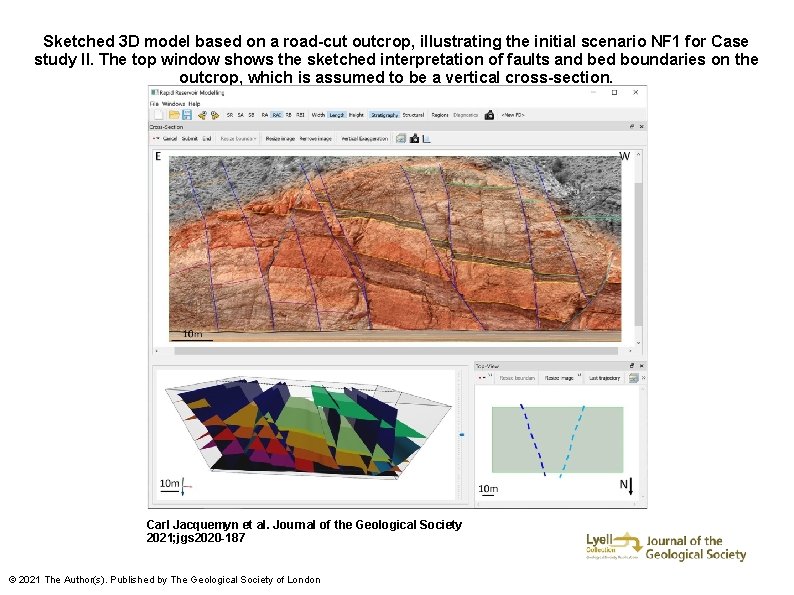The height and width of the screenshot is (595, 794).
Task: Take a snapshot with the main toolbar camera icon
Action: point(489,115)
